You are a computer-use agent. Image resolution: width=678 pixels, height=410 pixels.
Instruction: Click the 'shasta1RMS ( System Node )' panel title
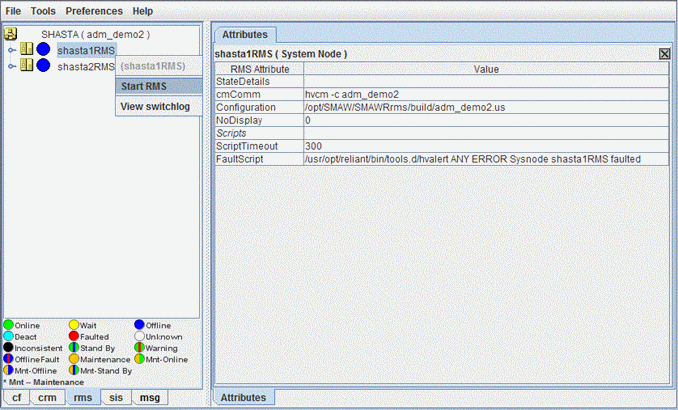281,54
